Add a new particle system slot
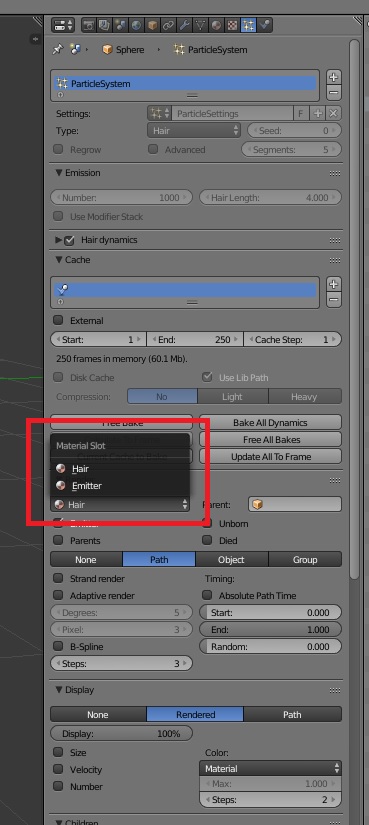Image resolution: width=369 pixels, height=825 pixels. 333,77
